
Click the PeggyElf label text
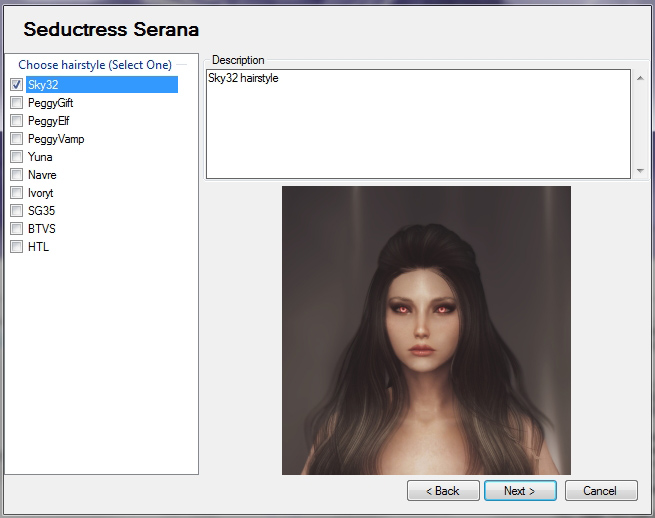(48, 121)
